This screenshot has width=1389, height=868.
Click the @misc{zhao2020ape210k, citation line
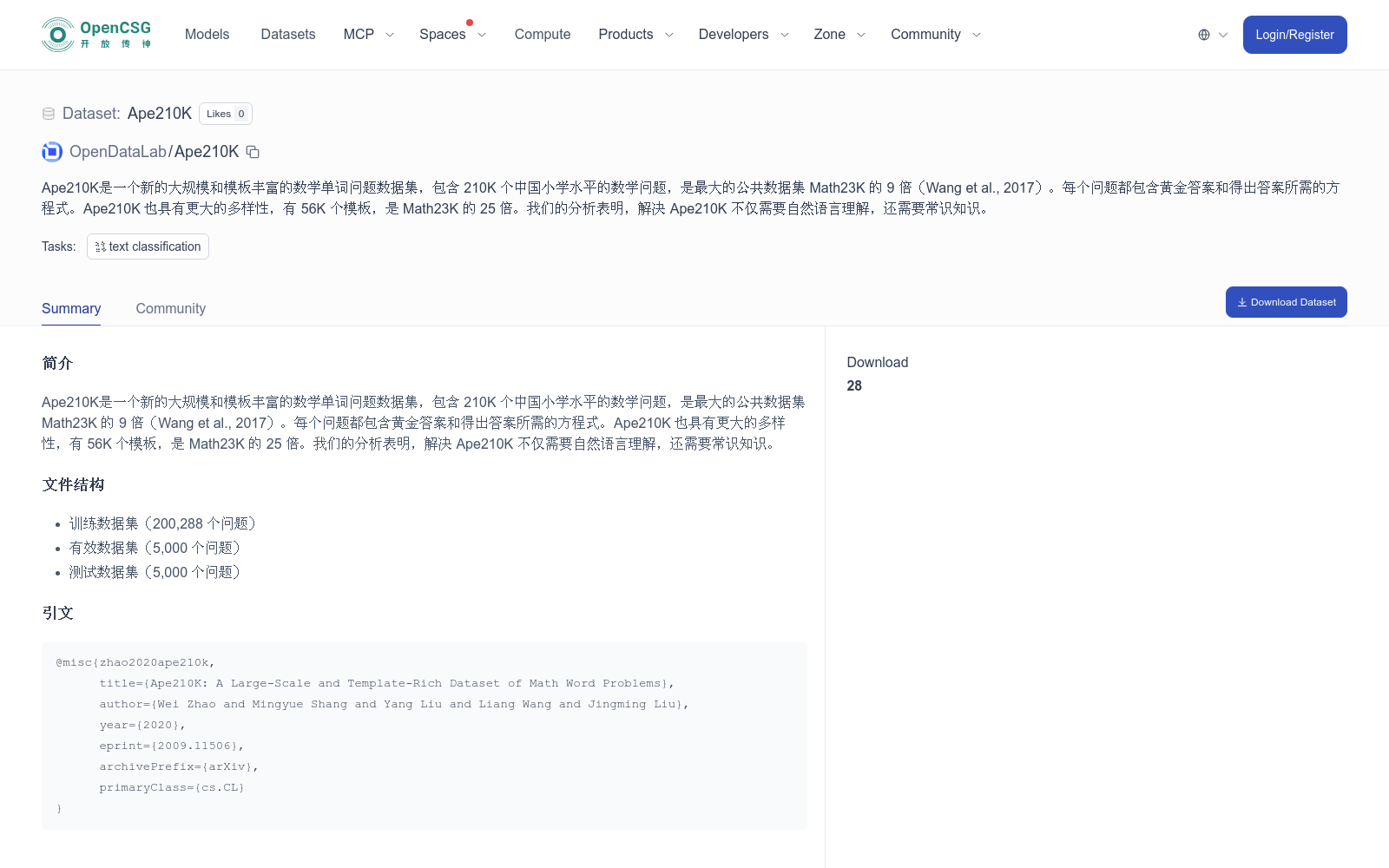coord(135,662)
